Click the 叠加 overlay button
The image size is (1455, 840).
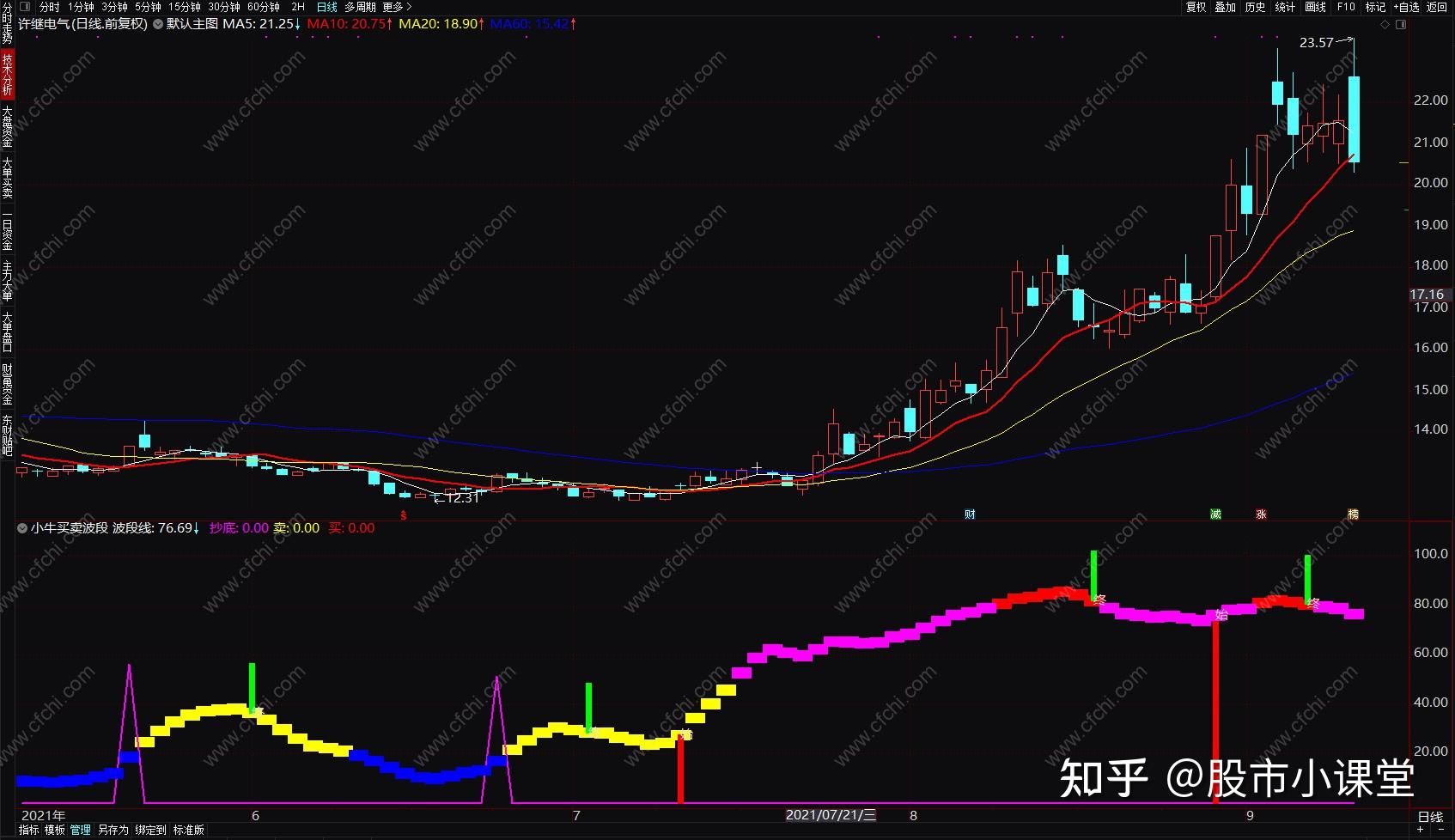1226,7
